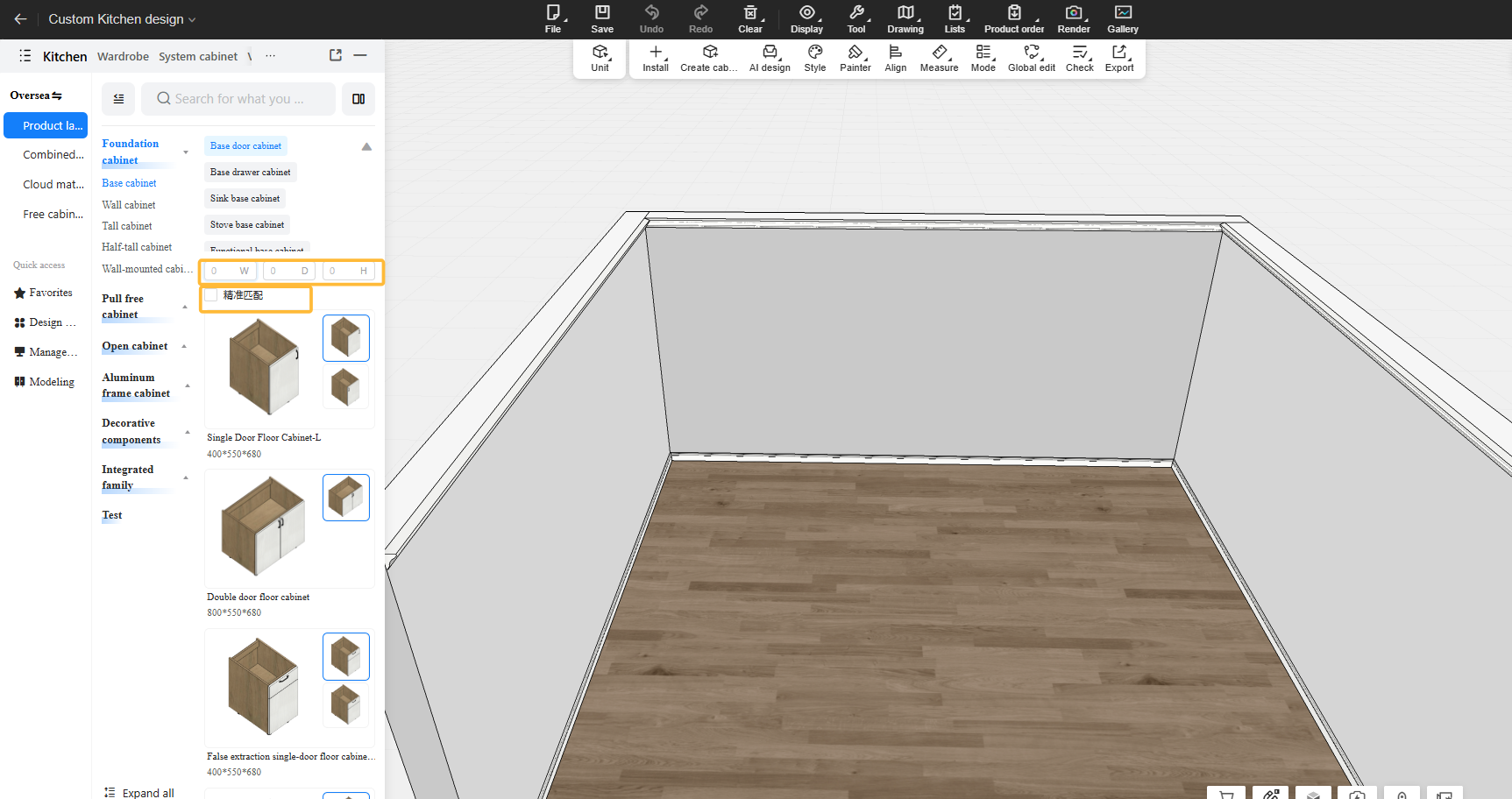Open the Modeling quick access
Screen dimensions: 1512x799
pos(44,382)
